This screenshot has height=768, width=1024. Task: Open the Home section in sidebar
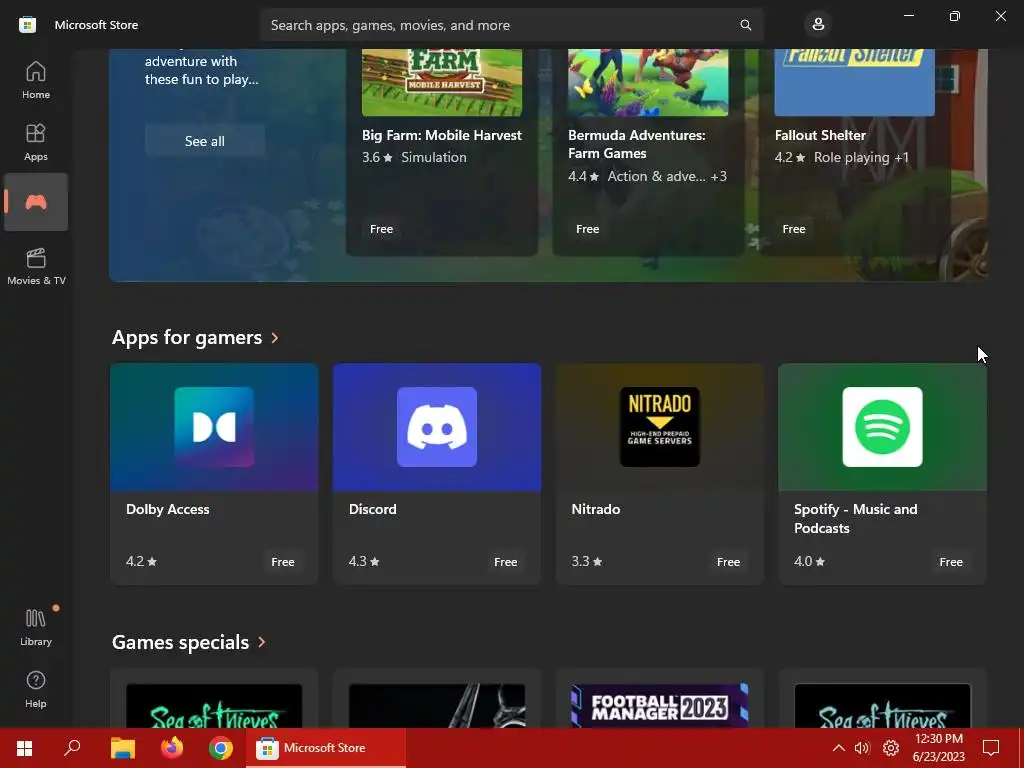36,80
